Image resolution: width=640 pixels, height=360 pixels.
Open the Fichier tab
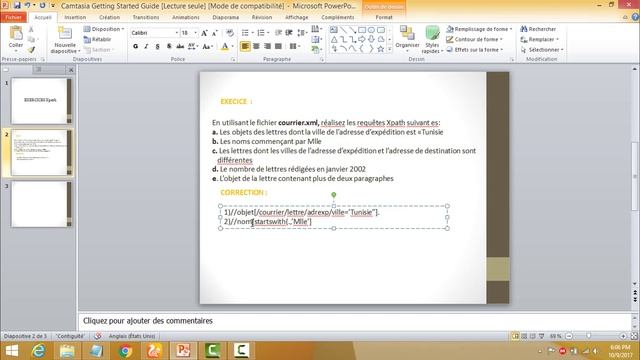click(x=13, y=17)
